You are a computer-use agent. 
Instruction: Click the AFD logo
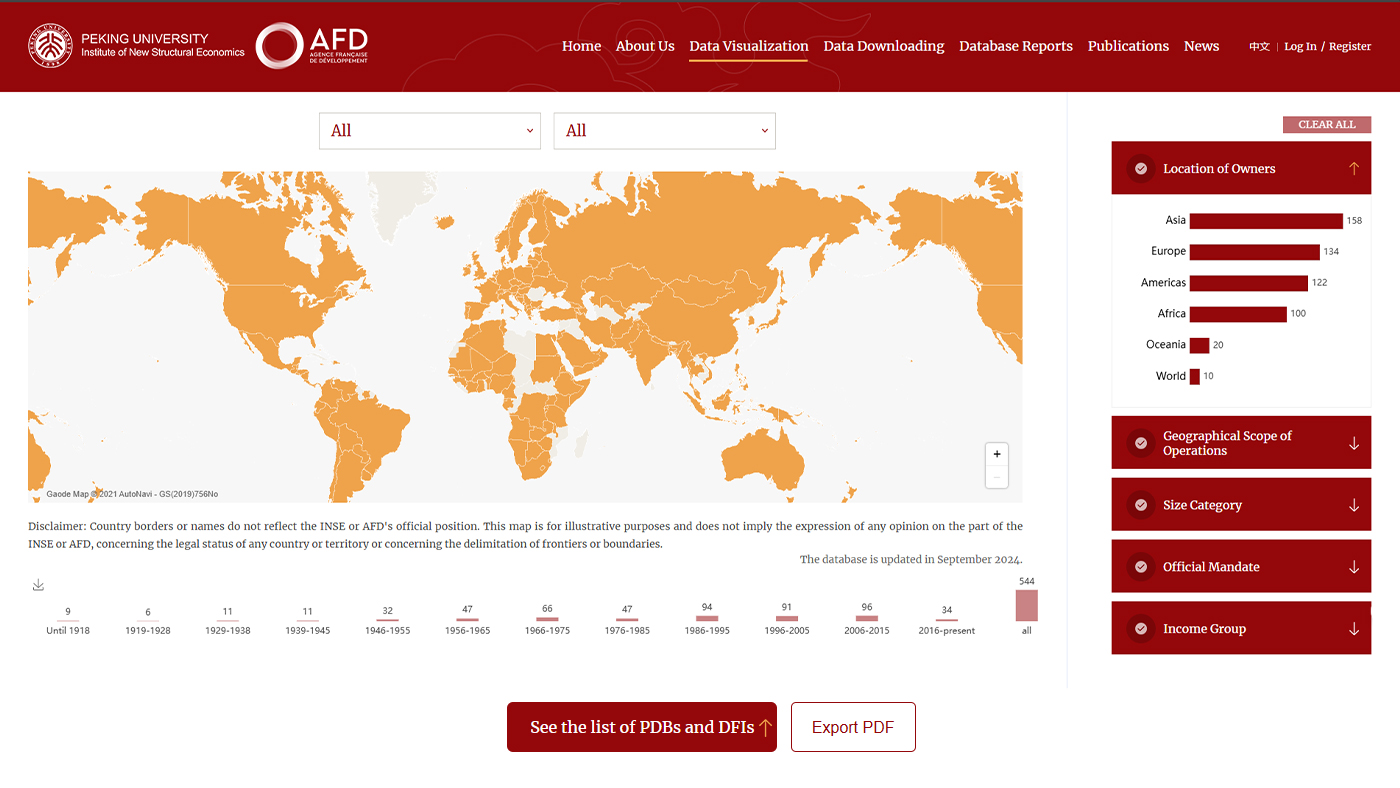click(312, 46)
